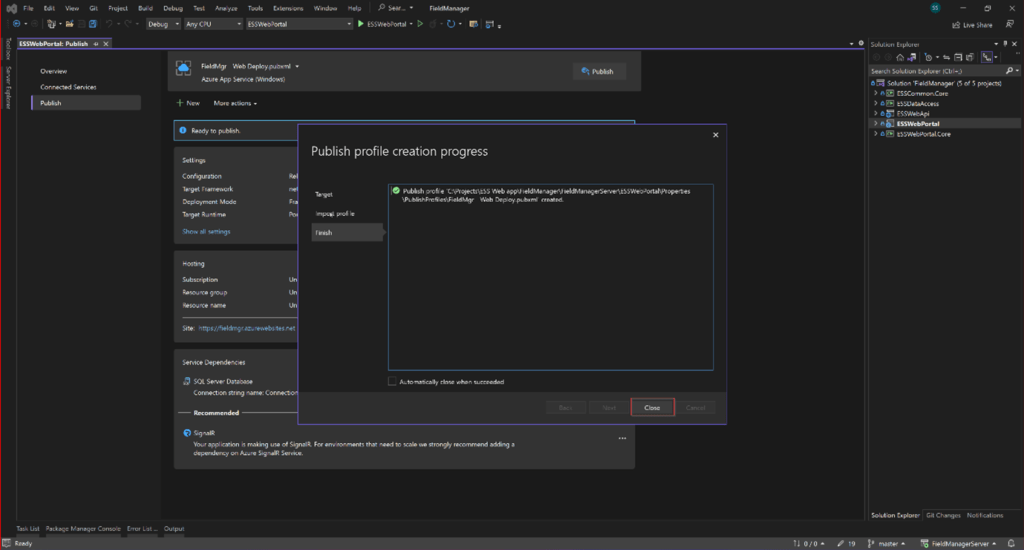
Task: Click the unpushed commits 0/0 arrows indicator
Action: (808, 543)
